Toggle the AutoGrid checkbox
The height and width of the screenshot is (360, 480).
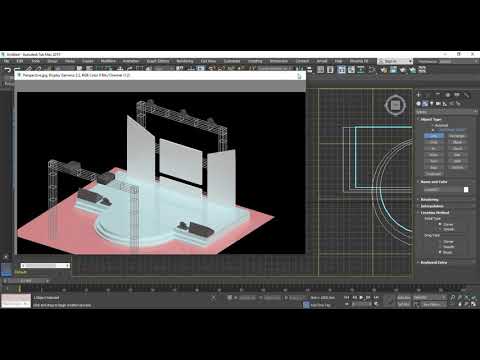tap(433, 125)
